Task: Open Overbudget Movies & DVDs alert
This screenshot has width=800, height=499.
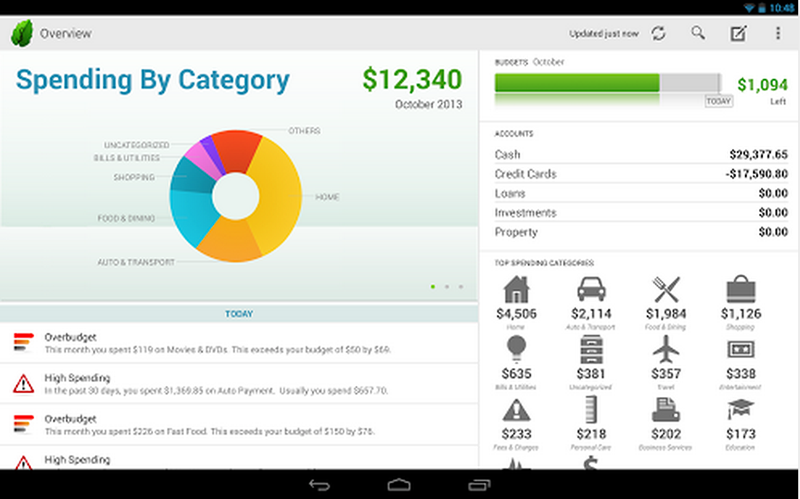Action: tap(239, 343)
